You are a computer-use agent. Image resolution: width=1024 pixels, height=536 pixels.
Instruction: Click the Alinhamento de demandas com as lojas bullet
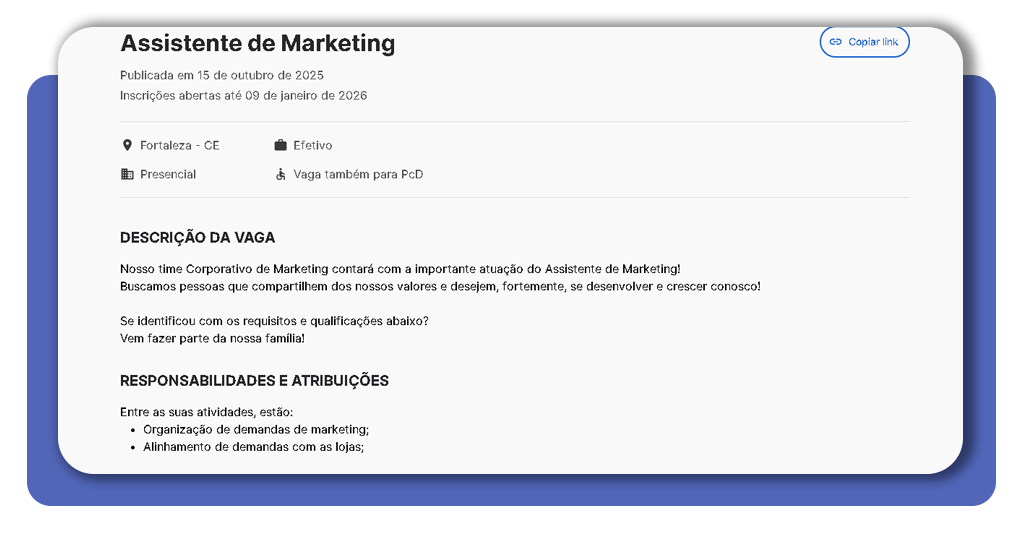tap(253, 447)
